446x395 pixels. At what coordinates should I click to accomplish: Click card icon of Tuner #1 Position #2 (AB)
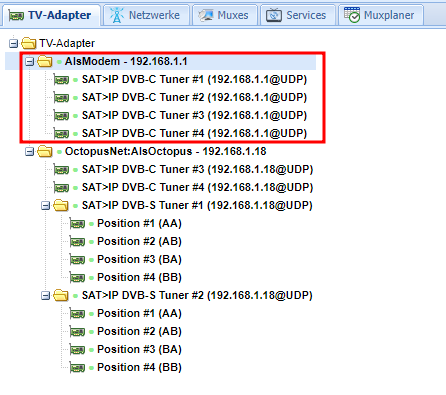tap(78, 242)
